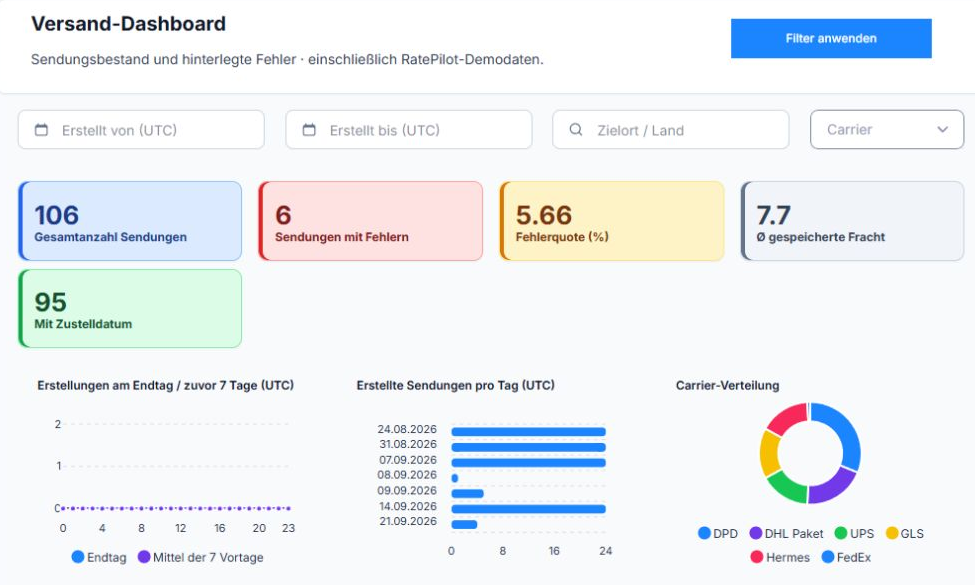Click the Erstellte Sendungen pro Tag title
The width and height of the screenshot is (975, 585).
point(455,385)
